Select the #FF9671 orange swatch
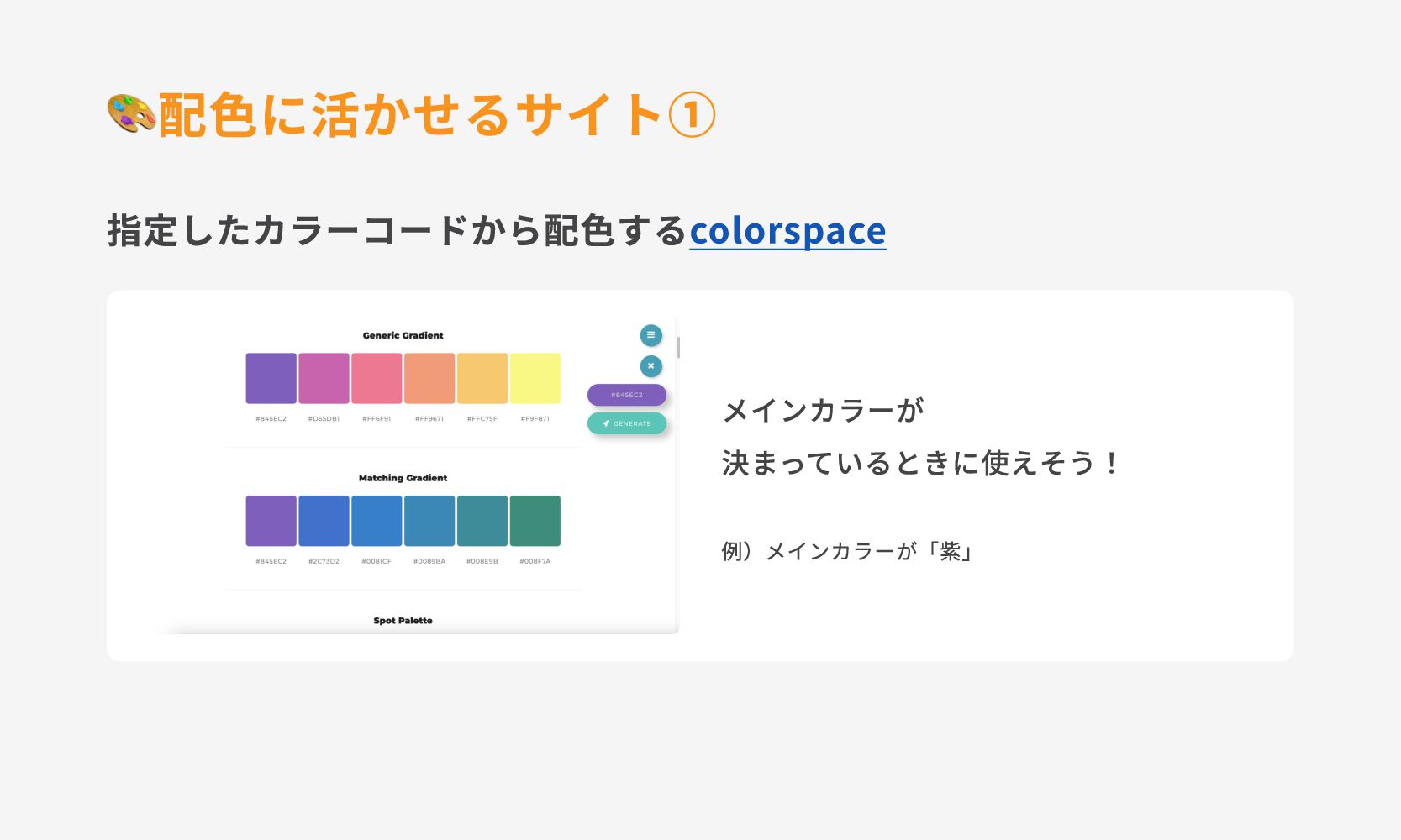 coord(429,378)
